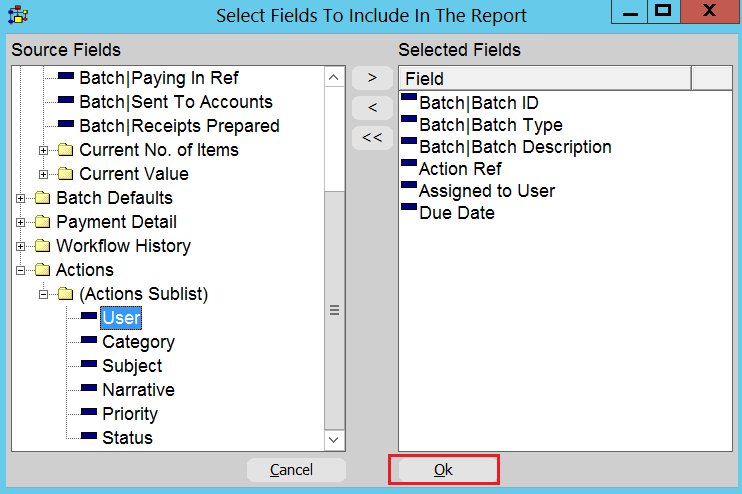Click icon of selected Batch|Batch Type field

(x=409, y=119)
